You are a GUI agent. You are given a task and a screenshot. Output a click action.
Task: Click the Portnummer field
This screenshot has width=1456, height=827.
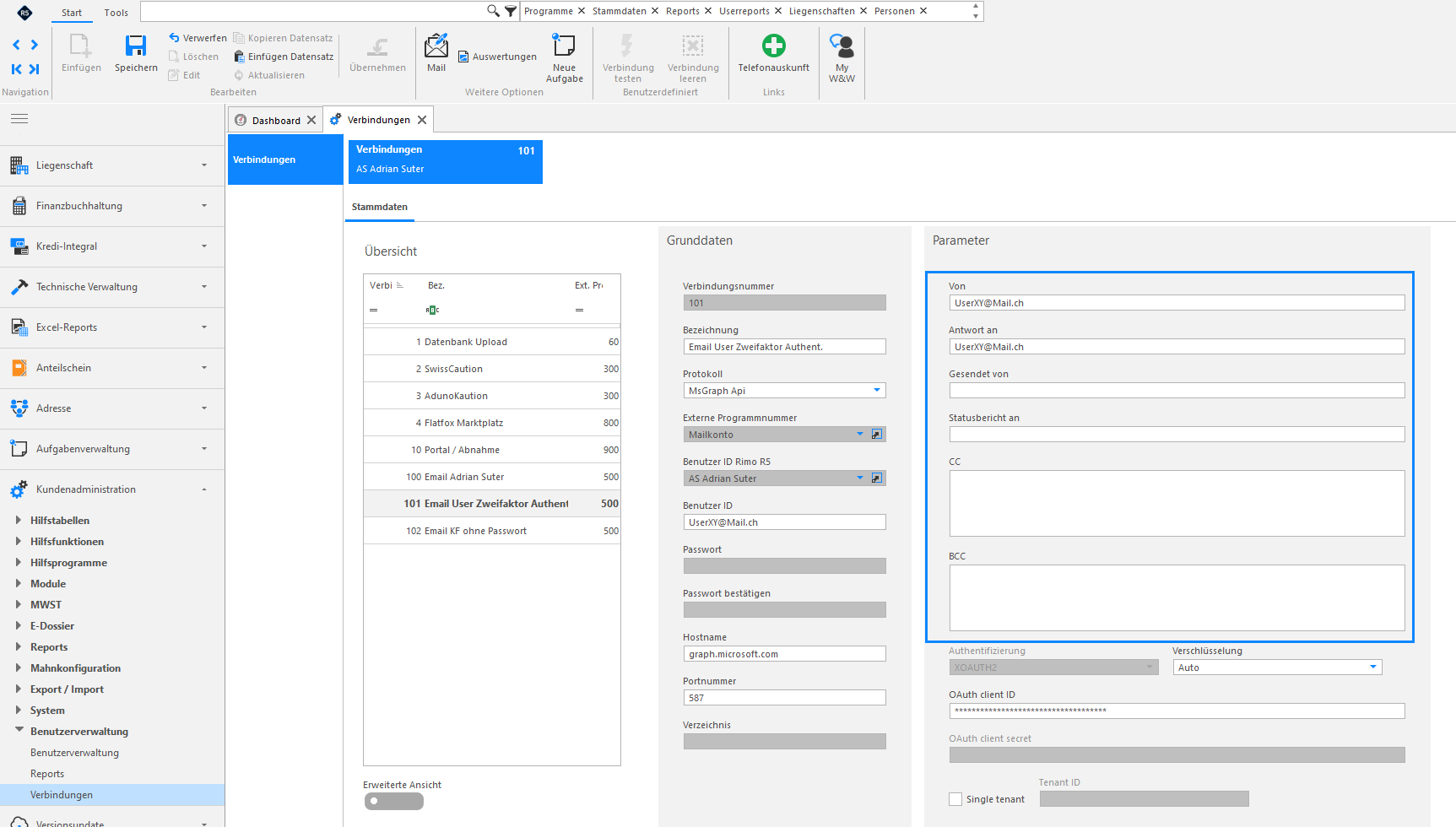click(784, 698)
